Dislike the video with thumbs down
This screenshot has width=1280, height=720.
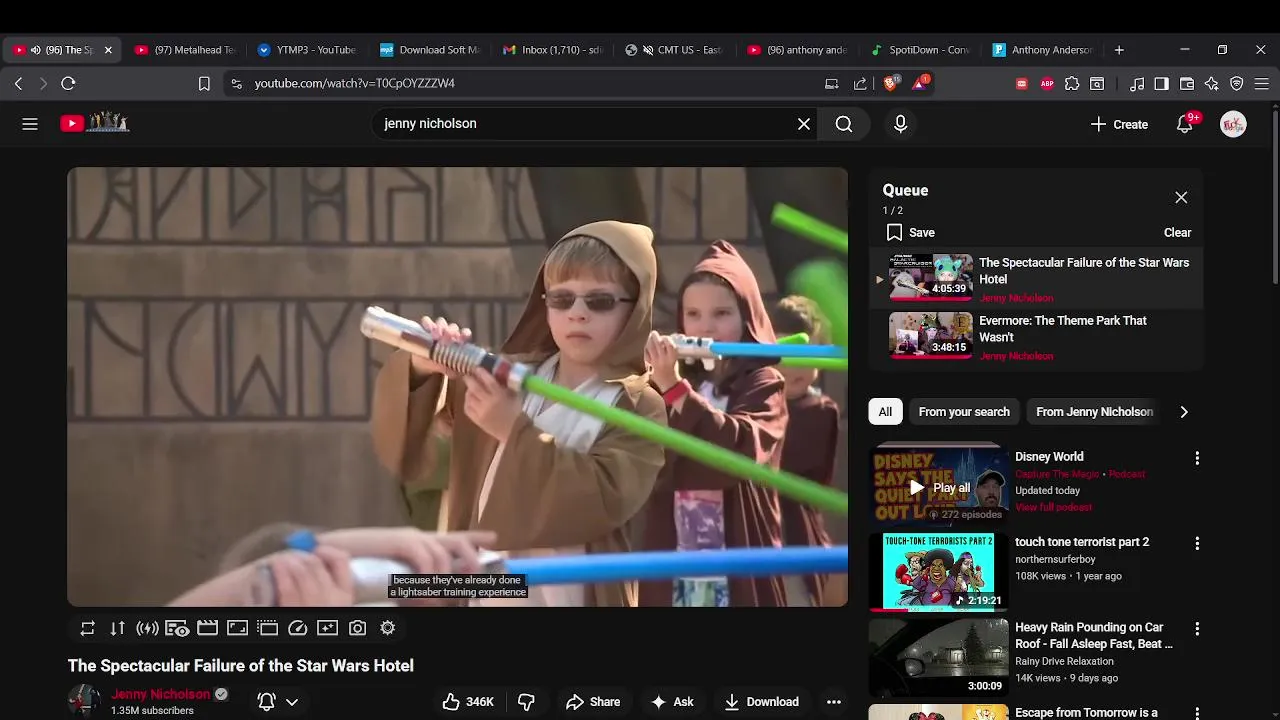pos(526,702)
